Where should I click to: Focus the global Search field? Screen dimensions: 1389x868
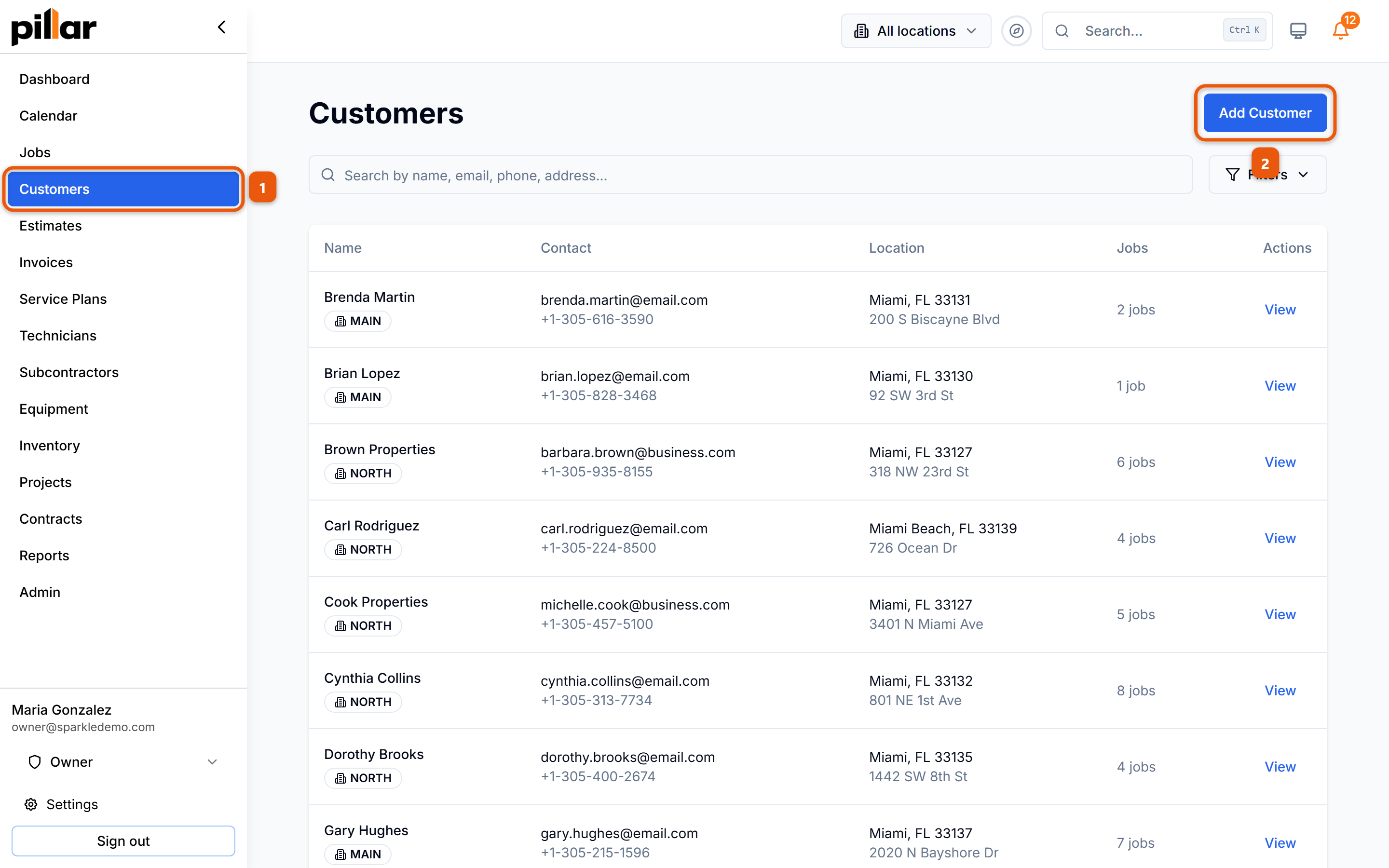point(1157,31)
